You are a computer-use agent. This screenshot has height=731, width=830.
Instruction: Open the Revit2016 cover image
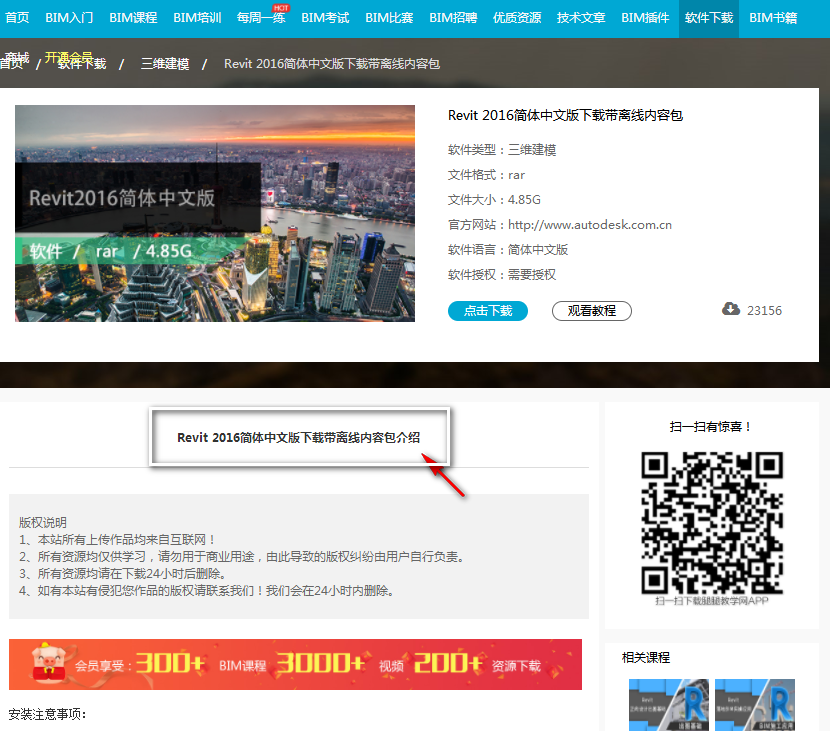click(x=215, y=213)
